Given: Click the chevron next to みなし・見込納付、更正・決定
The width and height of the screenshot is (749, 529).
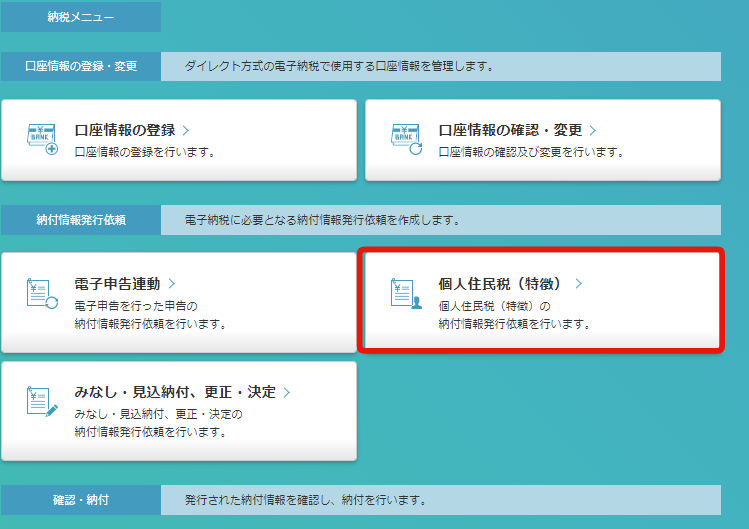Looking at the screenshot, I should (287, 392).
